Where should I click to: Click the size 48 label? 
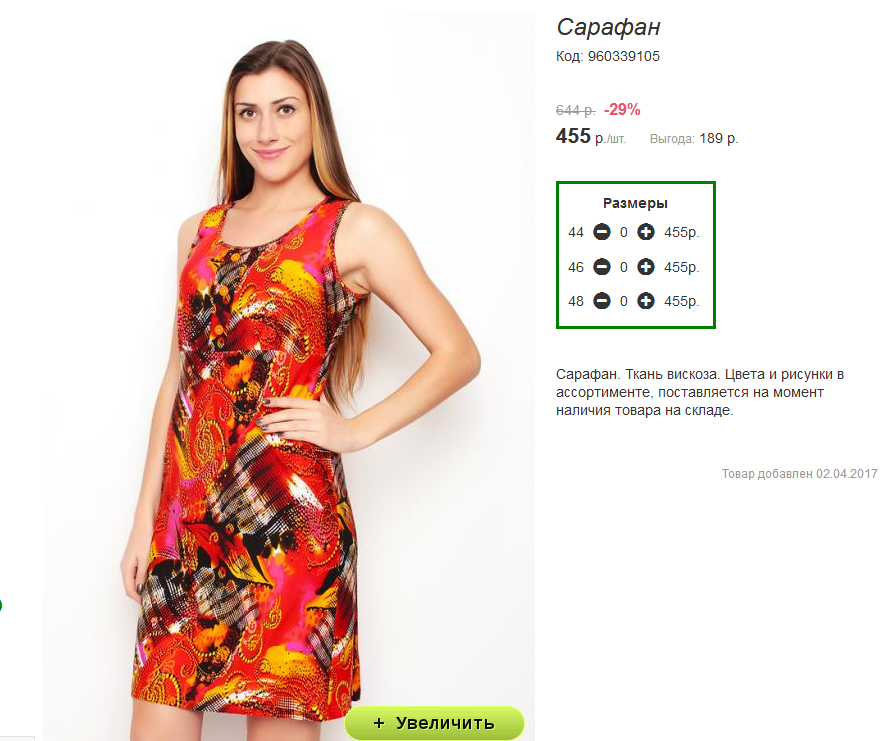coord(576,302)
